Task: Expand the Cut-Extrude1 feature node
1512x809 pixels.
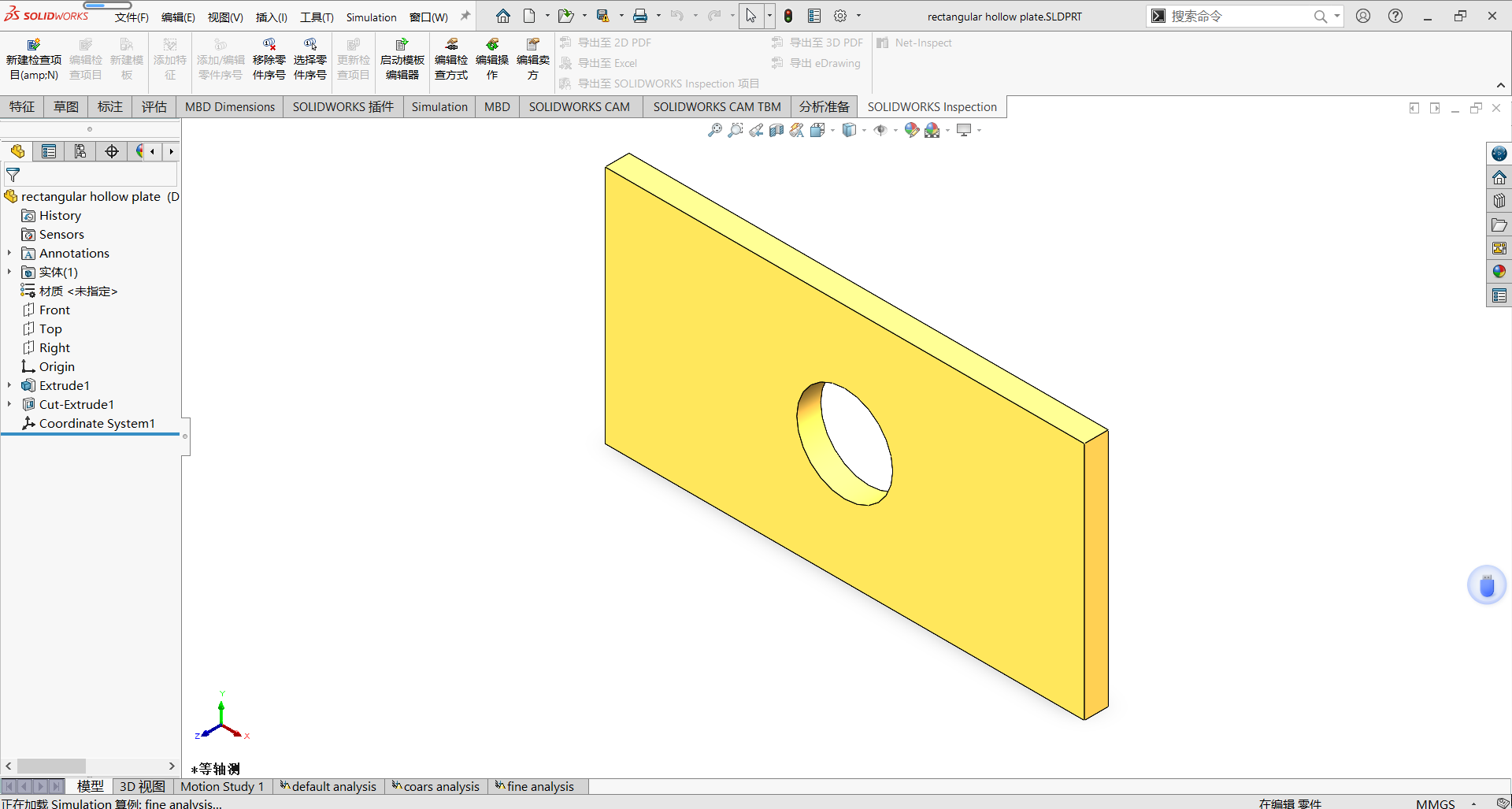Action: tap(9, 404)
